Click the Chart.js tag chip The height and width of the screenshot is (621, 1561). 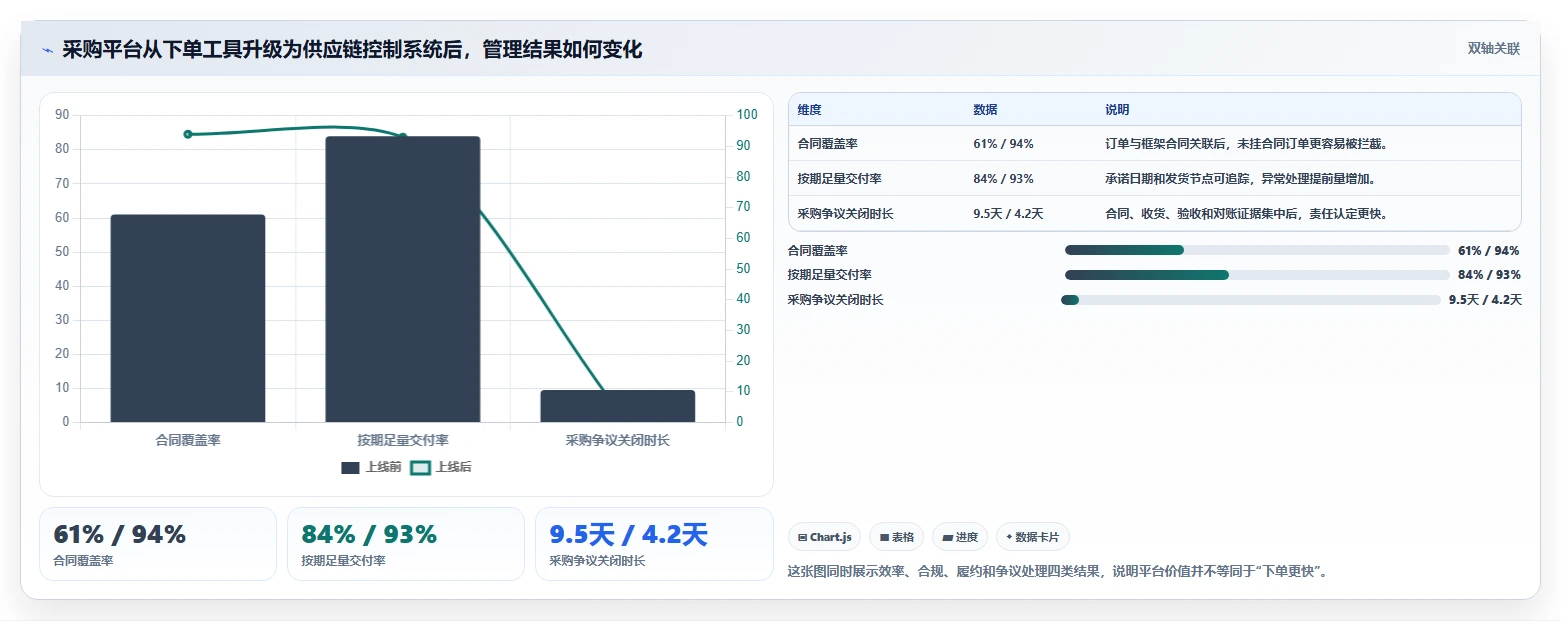(824, 537)
